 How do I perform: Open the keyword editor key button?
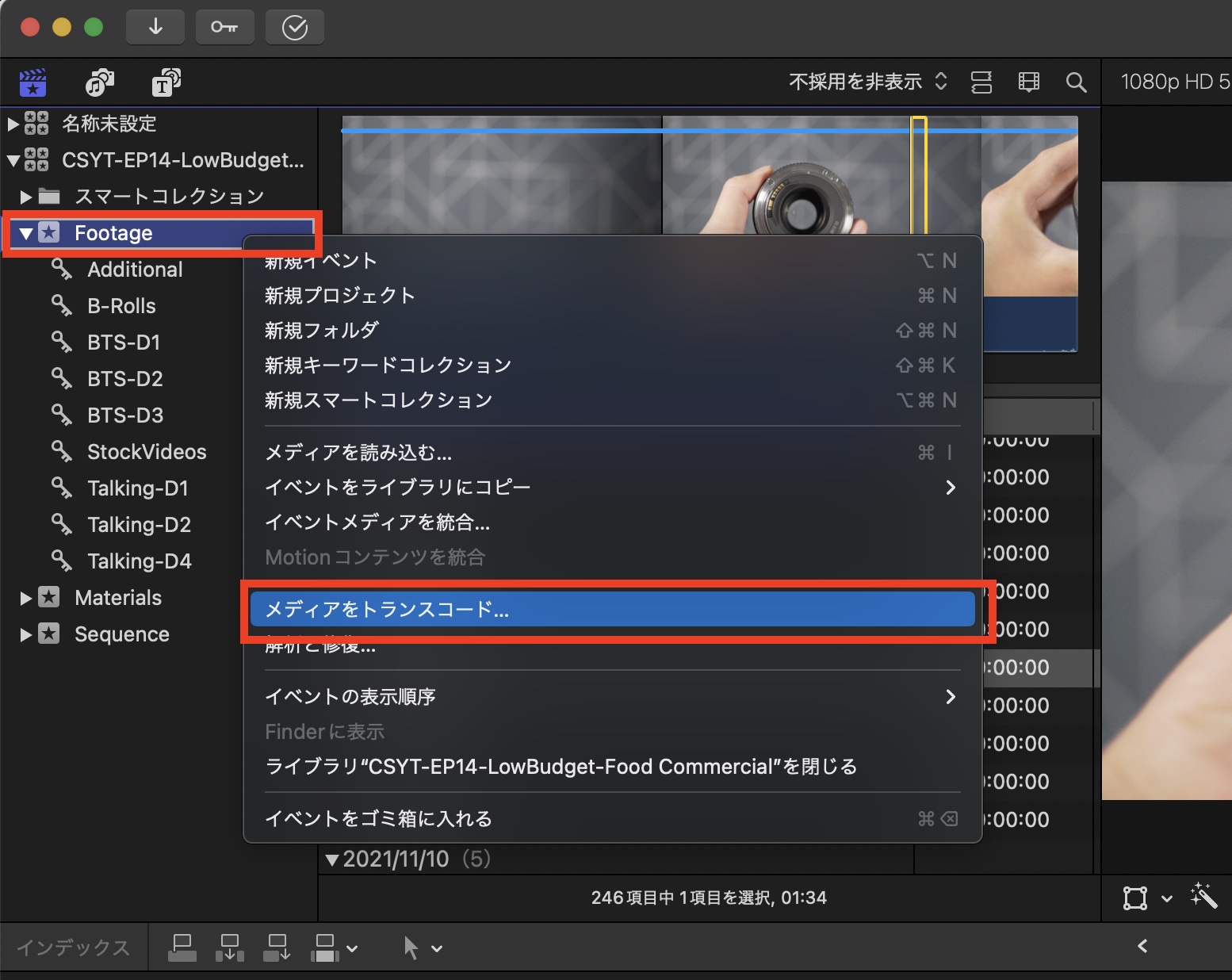224,28
